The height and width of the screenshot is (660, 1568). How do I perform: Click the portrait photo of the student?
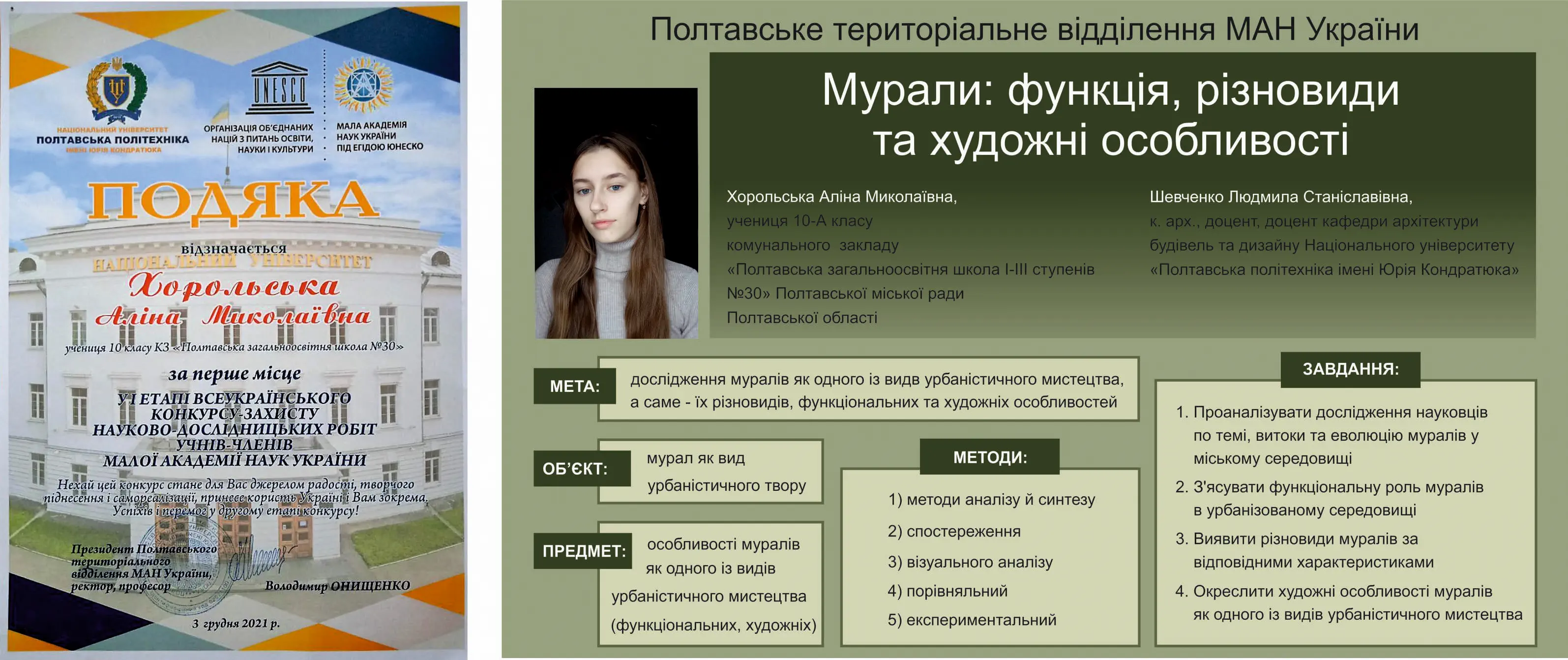[616, 213]
